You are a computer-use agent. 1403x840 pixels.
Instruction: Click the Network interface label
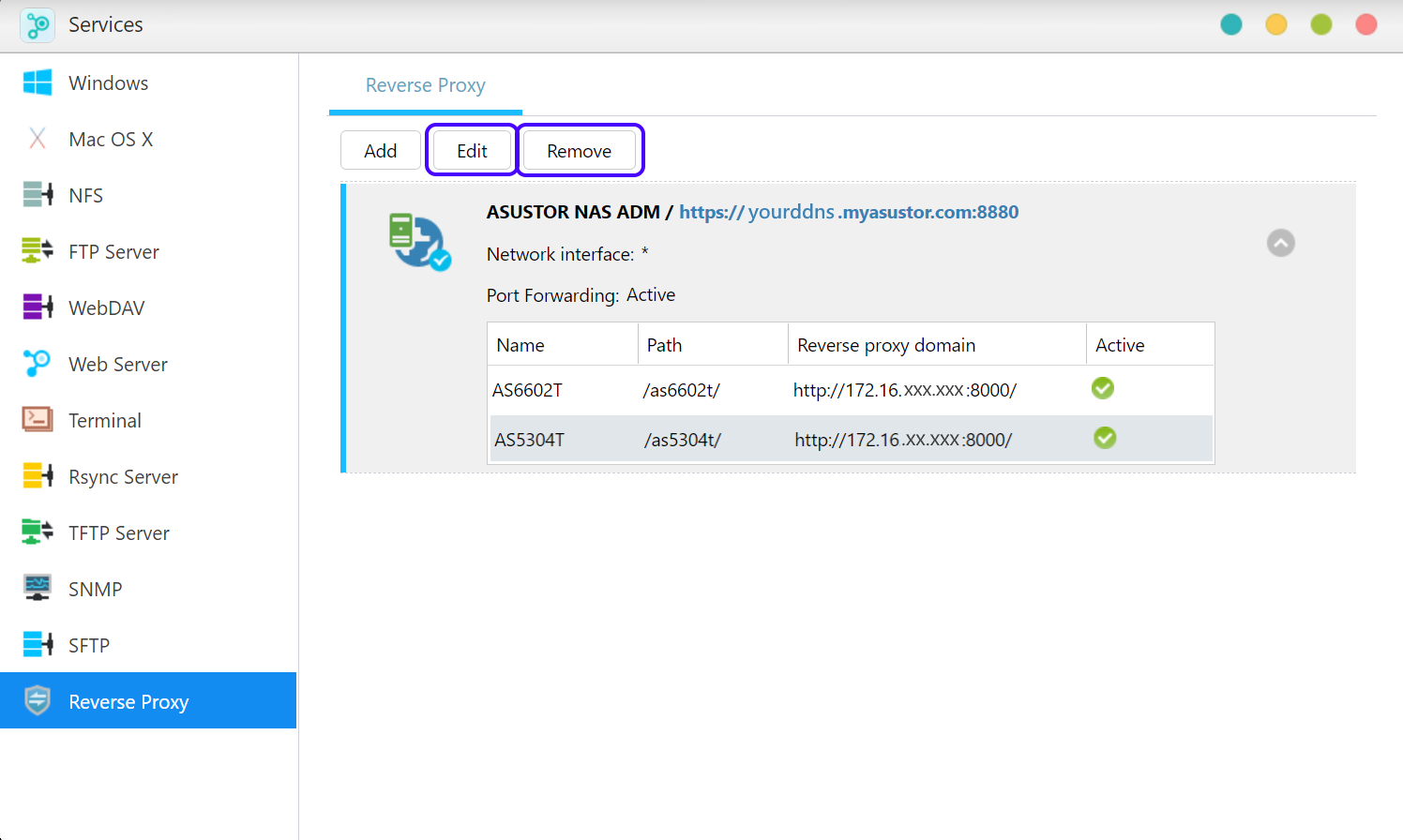click(x=560, y=254)
